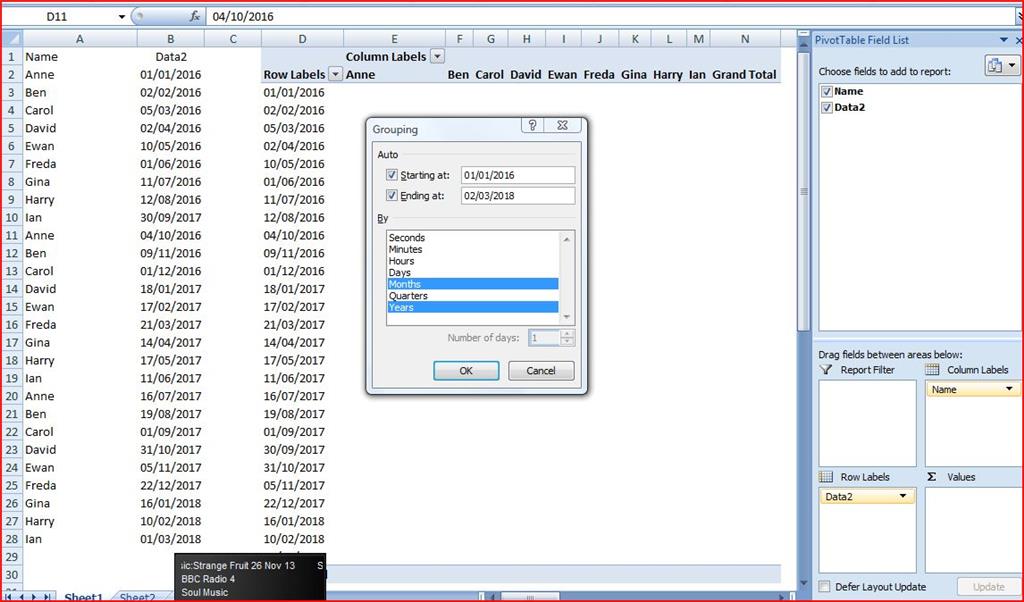Click the BBC Radio 4 notification popup
The image size is (1024, 602).
(x=250, y=578)
